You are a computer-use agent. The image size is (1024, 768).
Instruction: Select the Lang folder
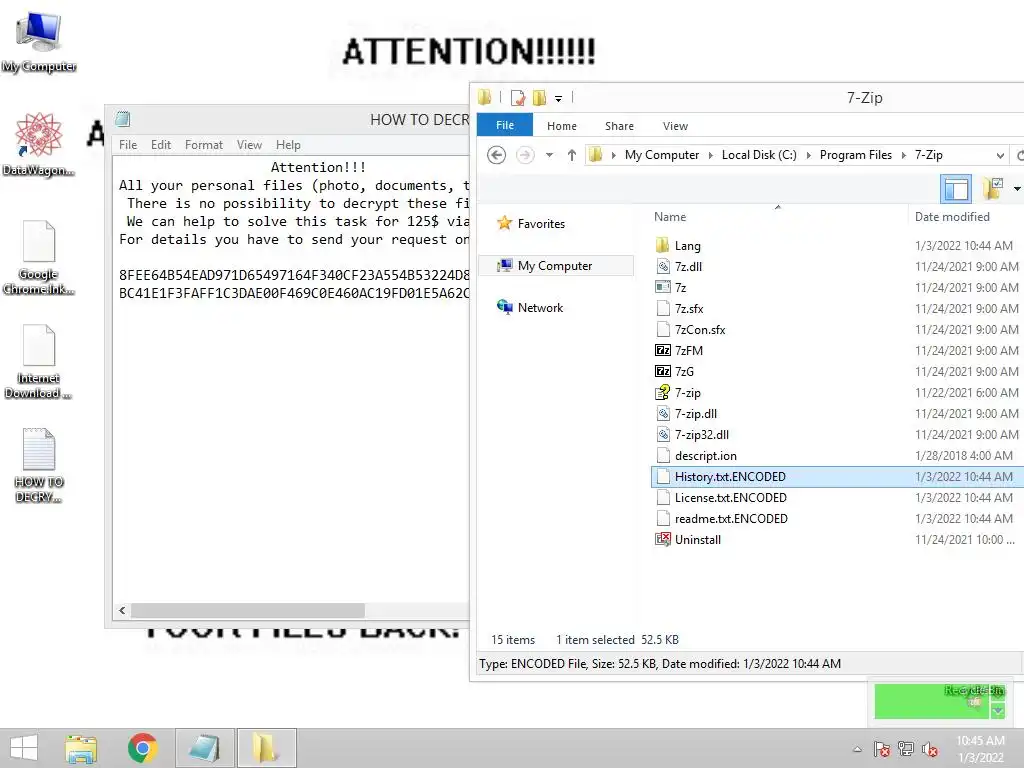[837, 246]
